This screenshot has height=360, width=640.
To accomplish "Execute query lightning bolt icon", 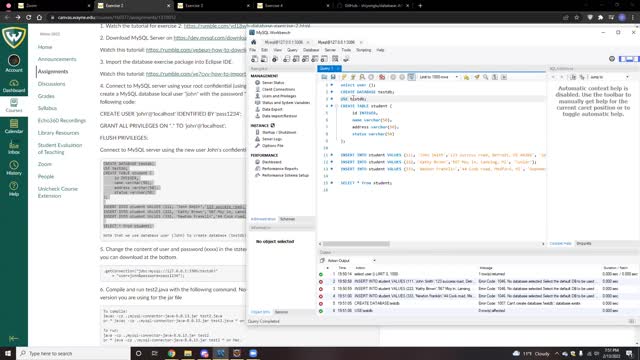I will 344,77.
